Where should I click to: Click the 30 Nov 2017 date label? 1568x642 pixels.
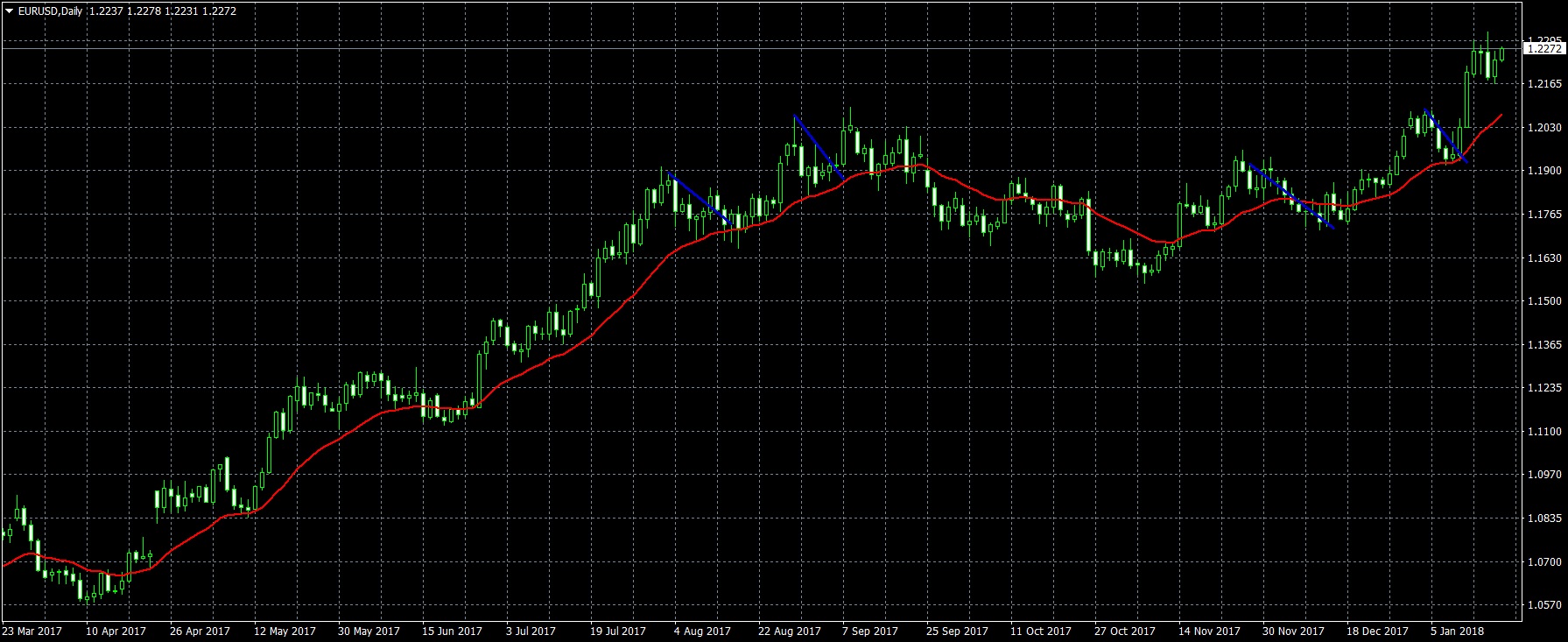(1293, 631)
